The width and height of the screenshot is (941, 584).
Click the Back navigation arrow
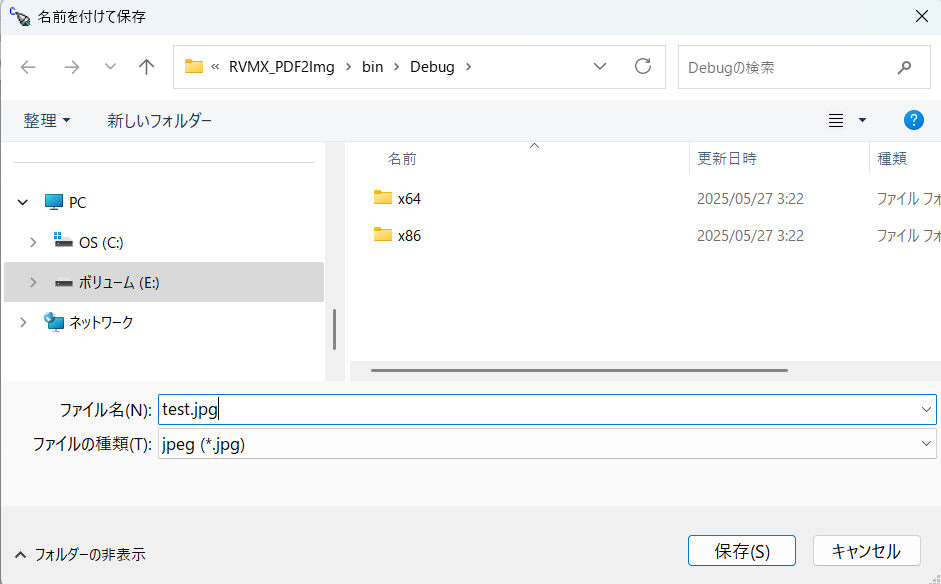coord(28,67)
